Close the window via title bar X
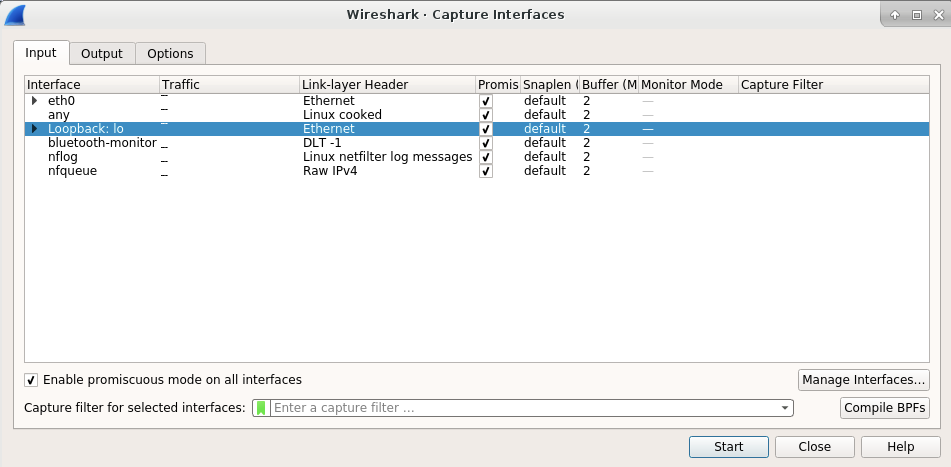The width and height of the screenshot is (951, 467). [x=938, y=15]
